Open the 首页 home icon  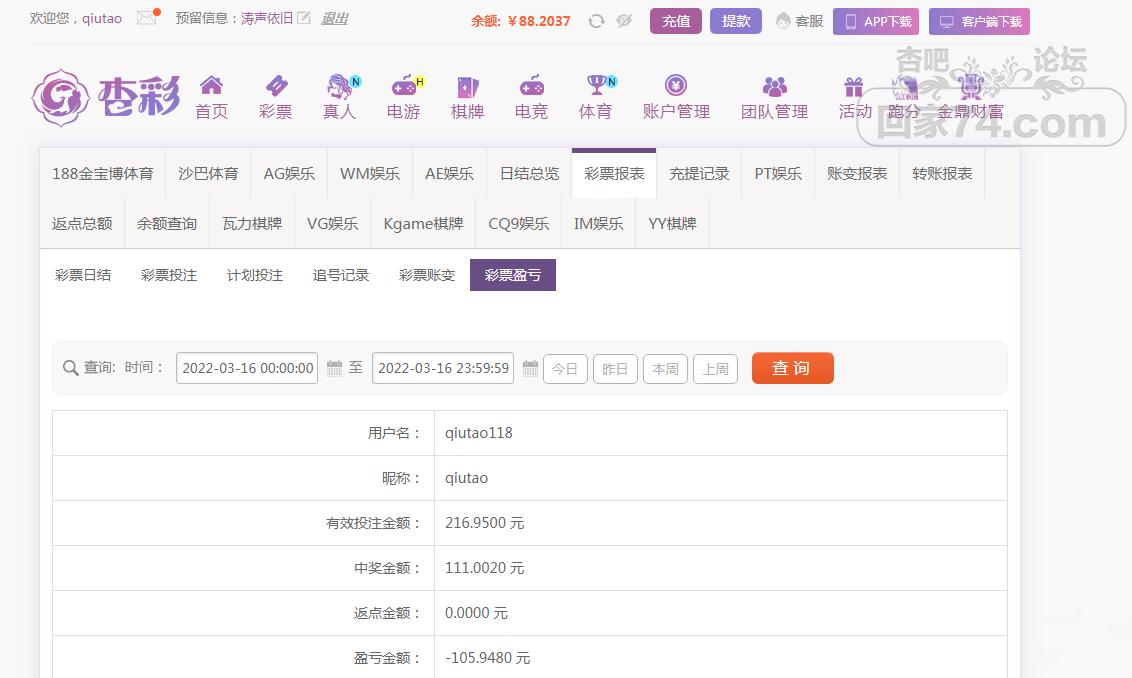[x=211, y=86]
